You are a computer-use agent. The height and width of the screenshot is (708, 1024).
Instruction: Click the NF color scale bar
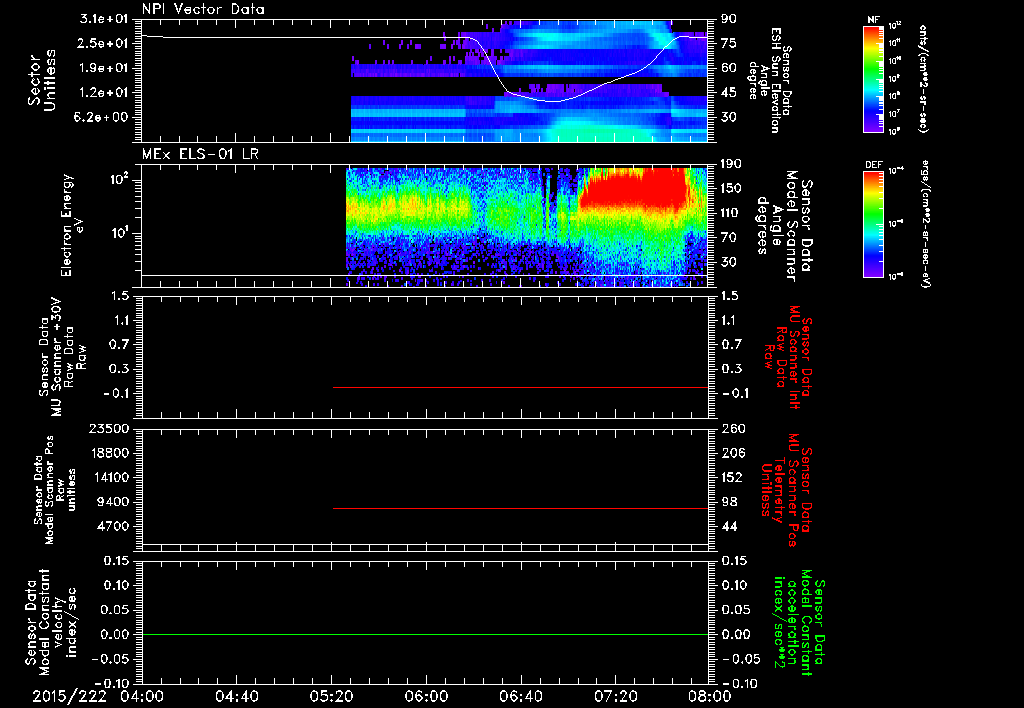coord(874,78)
